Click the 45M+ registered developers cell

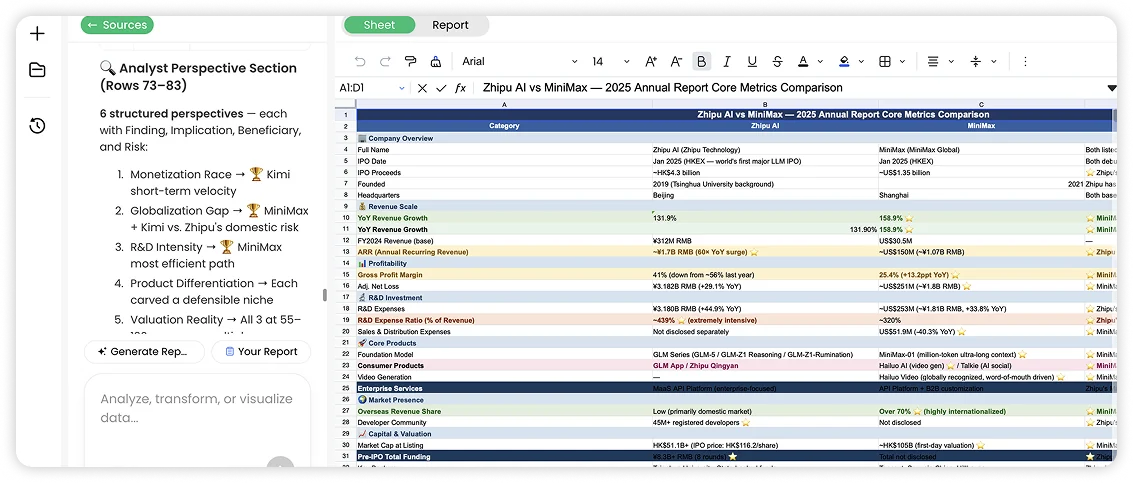click(x=764, y=422)
